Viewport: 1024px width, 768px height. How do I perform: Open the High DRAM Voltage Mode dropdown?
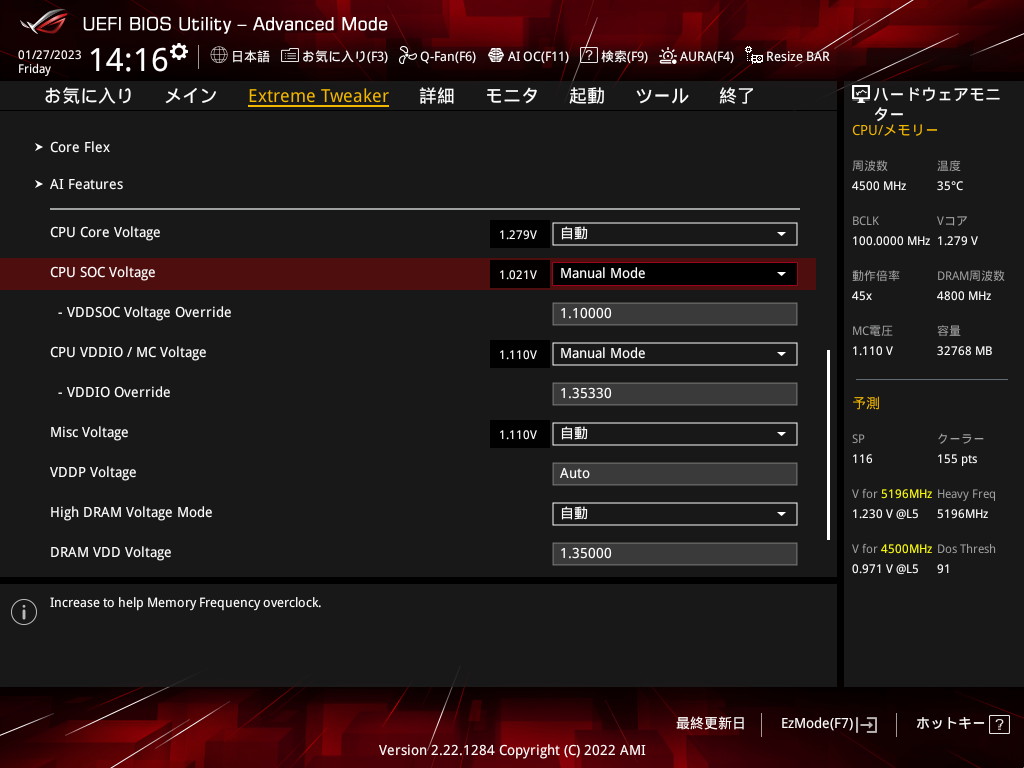pos(674,514)
